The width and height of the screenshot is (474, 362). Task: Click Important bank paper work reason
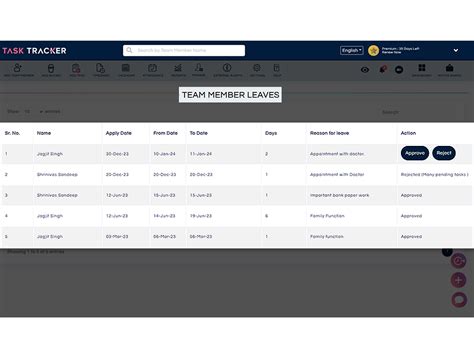339,195
